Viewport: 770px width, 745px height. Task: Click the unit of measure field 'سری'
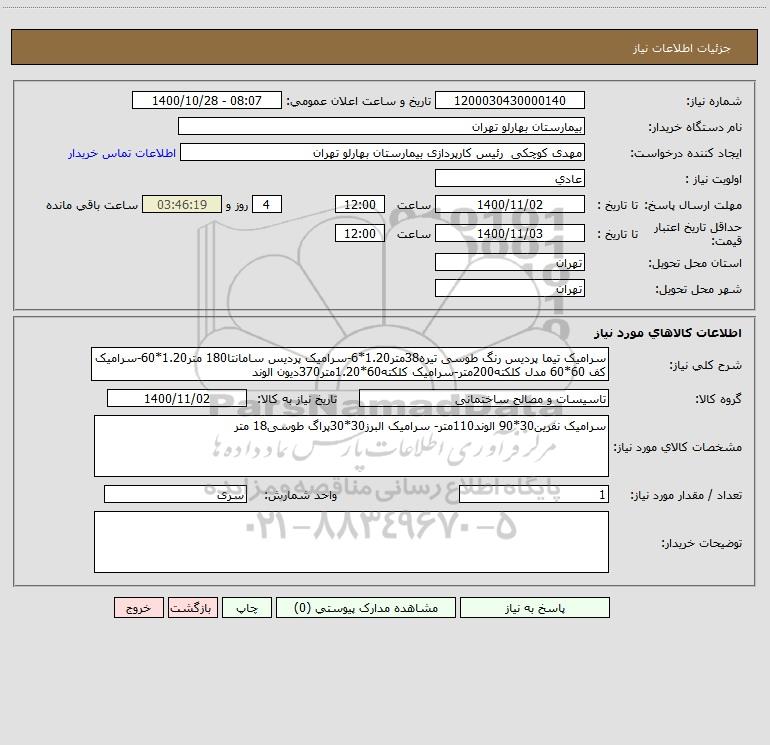click(175, 495)
